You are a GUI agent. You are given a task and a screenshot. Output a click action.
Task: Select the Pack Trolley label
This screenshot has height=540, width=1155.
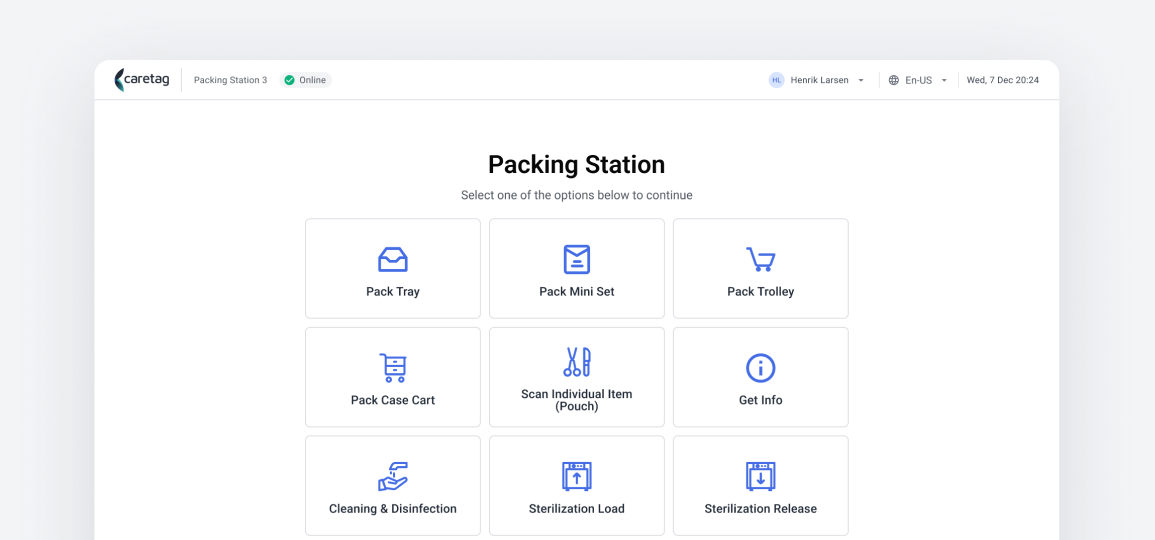(x=761, y=292)
